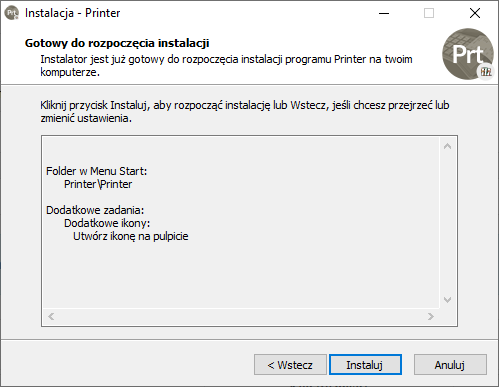This screenshot has width=499, height=387.
Task: Click the 'Printer\Printer' folder path text
Action: (x=98, y=184)
